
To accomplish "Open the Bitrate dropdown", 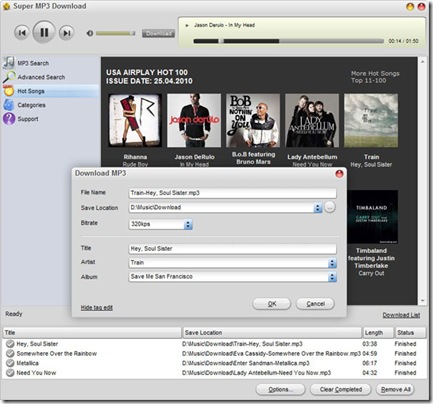I will (188, 224).
